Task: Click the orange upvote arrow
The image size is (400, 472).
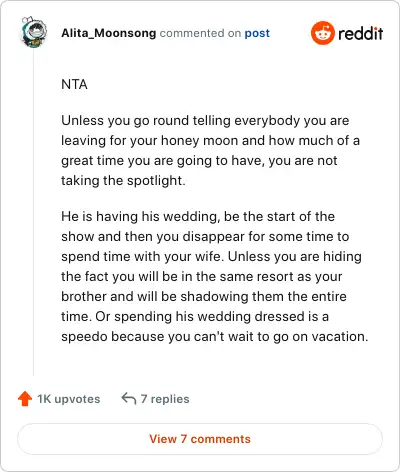Action: click(25, 399)
